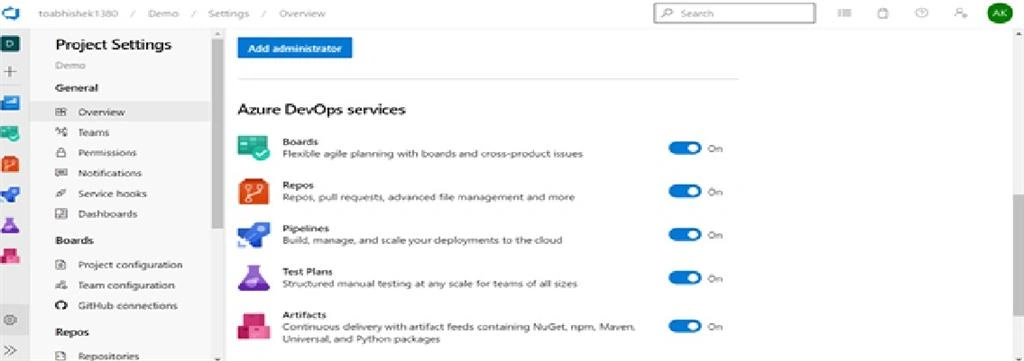Open Repos icon in the left rail
This screenshot has width=1024, height=361.
click(x=10, y=164)
